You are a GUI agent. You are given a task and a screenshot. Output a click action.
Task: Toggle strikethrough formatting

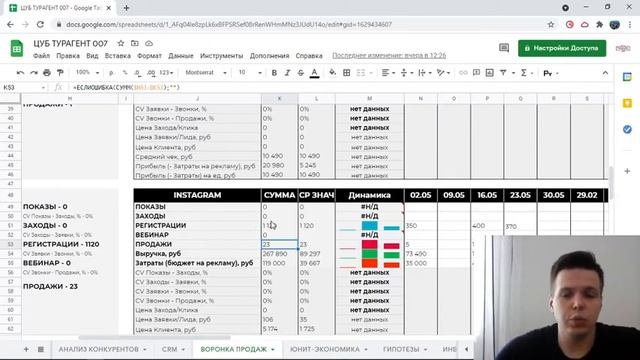pyautogui.click(x=301, y=73)
